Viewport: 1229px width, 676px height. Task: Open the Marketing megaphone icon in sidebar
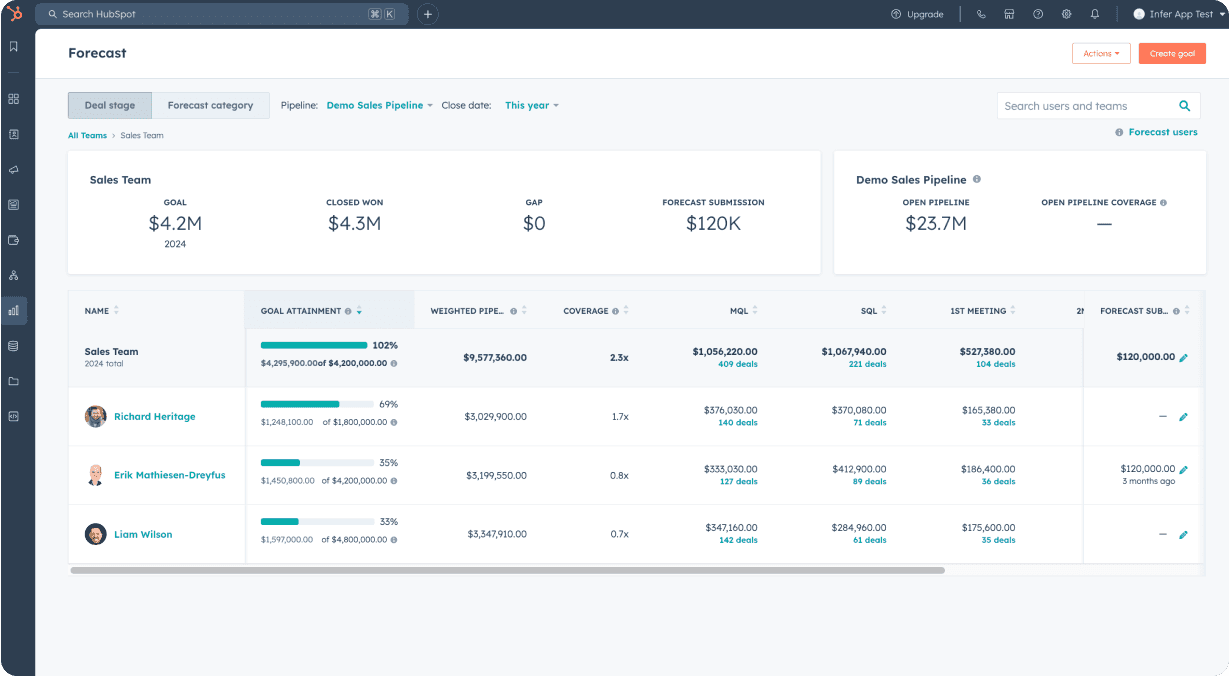click(x=14, y=170)
